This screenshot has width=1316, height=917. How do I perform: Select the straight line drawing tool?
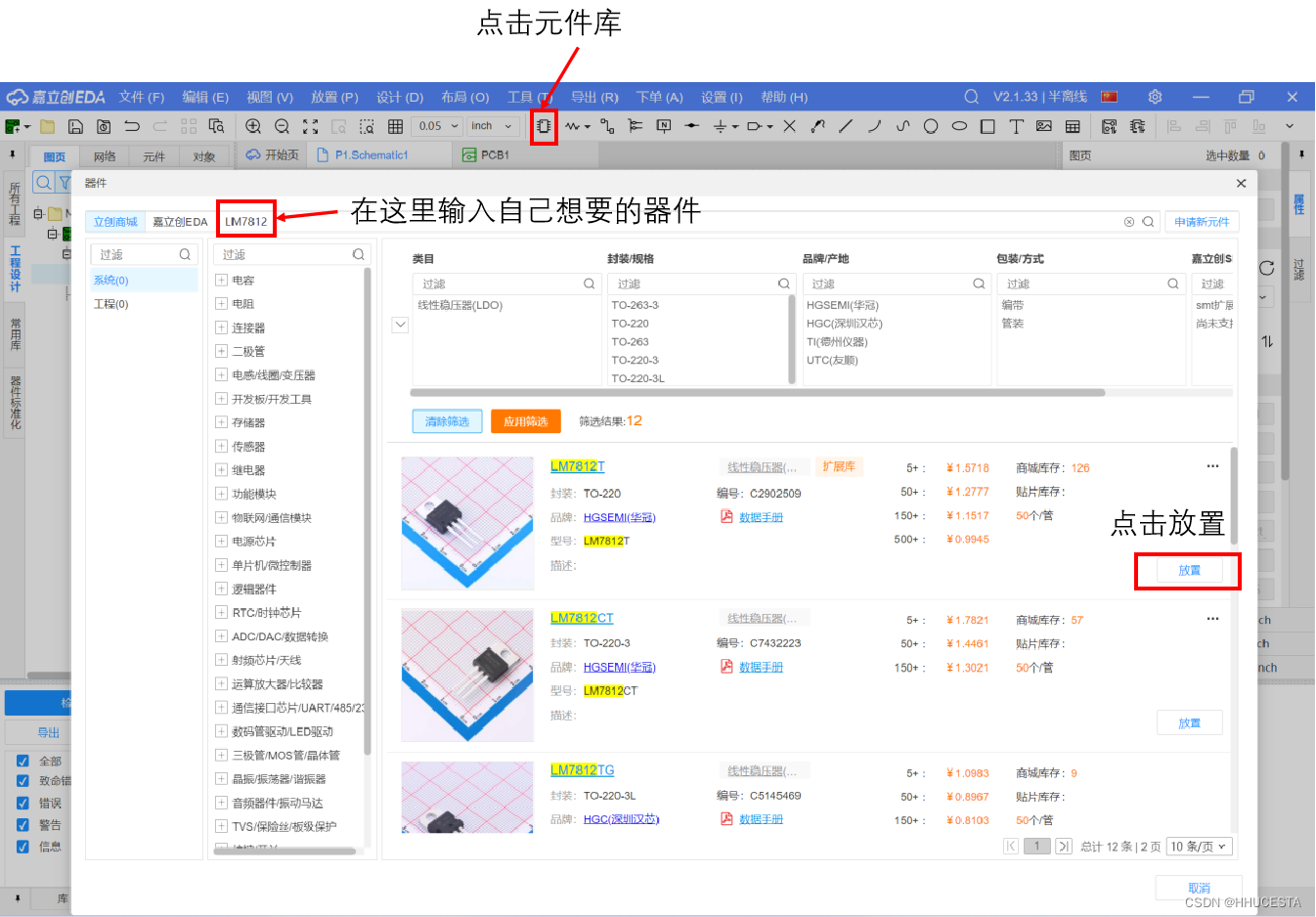pos(846,126)
